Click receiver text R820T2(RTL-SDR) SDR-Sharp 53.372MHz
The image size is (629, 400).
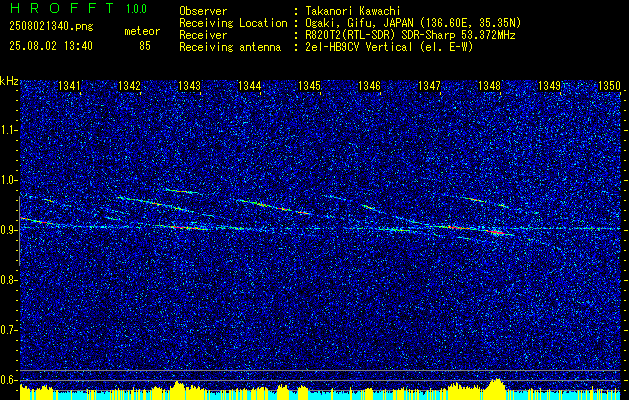(410, 35)
